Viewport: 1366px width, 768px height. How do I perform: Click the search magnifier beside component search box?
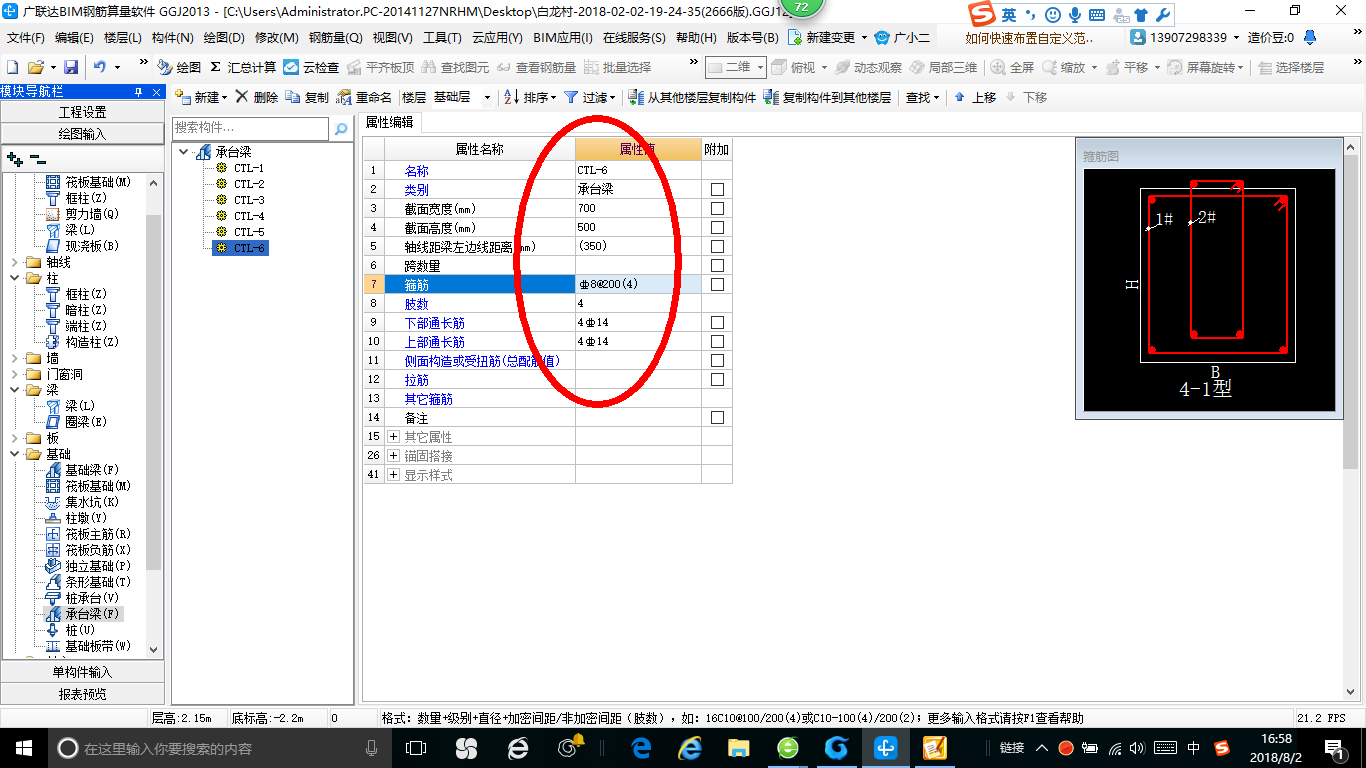point(341,129)
